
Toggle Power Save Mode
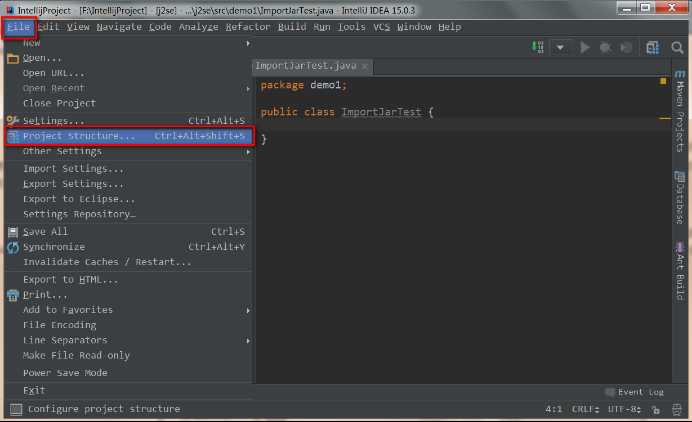pyautogui.click(x=129, y=373)
